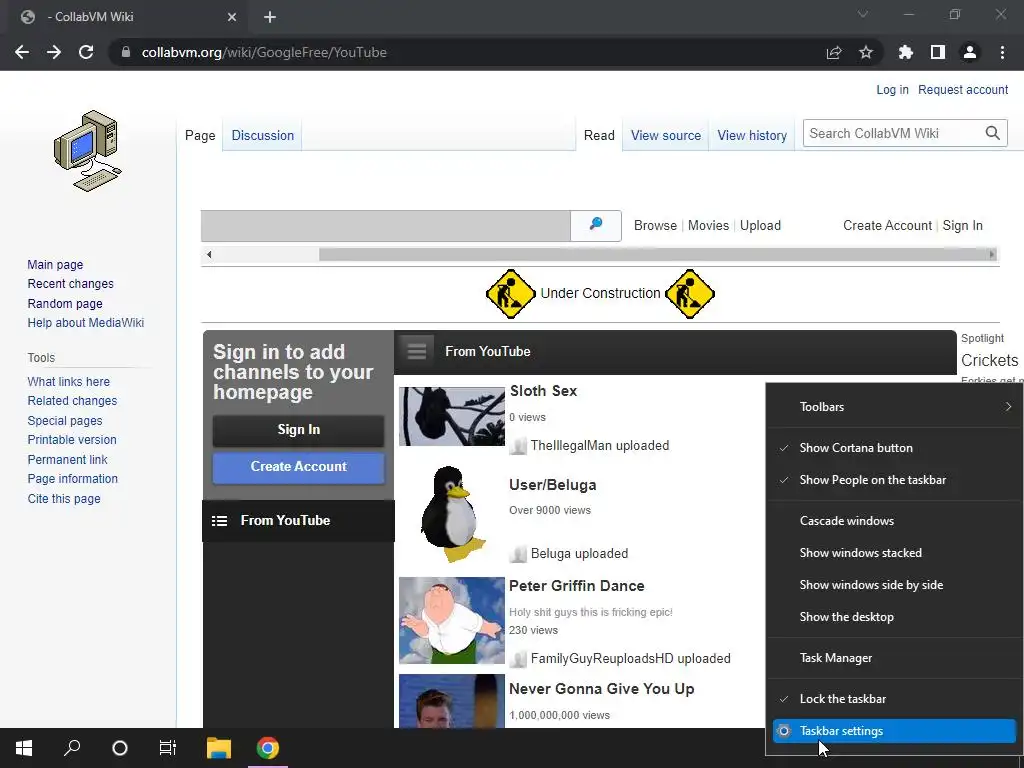Click the address bar URL
Screen dimensions: 1024x768
point(264,52)
